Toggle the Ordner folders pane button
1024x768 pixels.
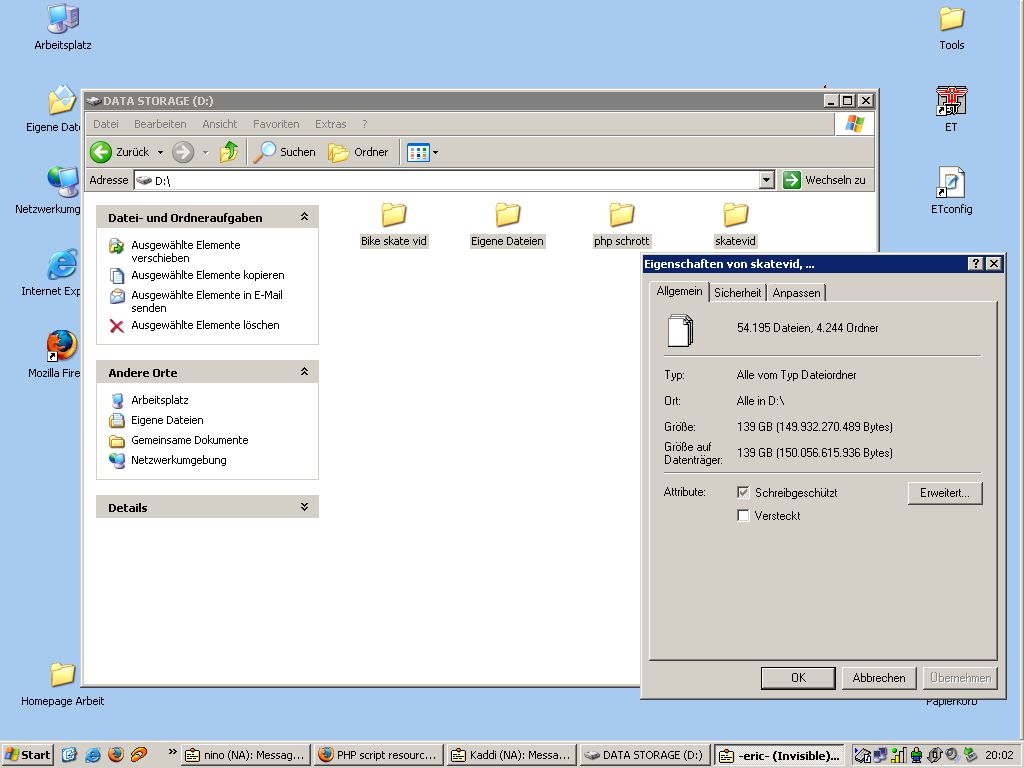pos(359,152)
